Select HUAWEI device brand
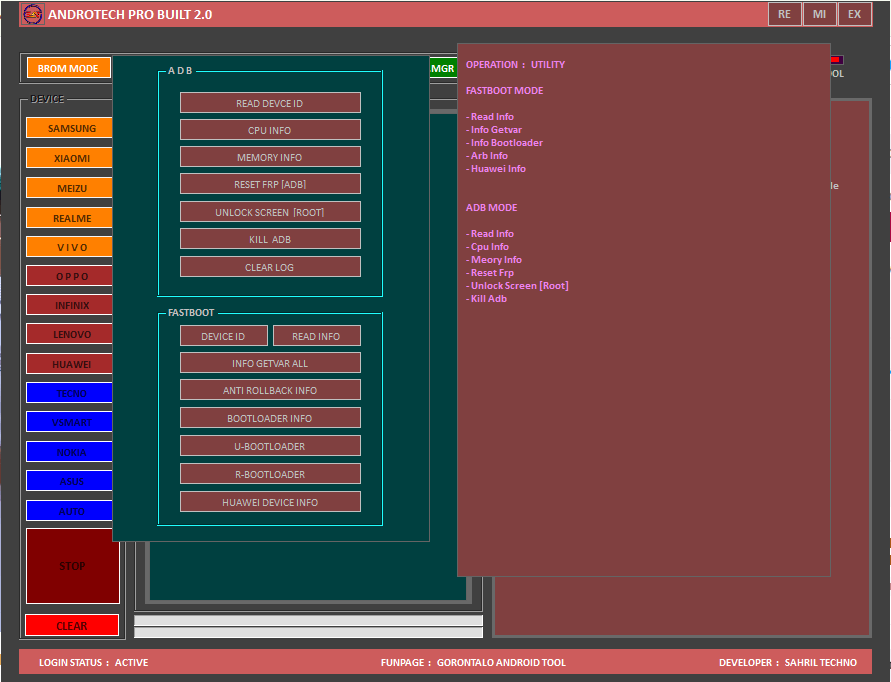891x682 pixels. [71, 363]
